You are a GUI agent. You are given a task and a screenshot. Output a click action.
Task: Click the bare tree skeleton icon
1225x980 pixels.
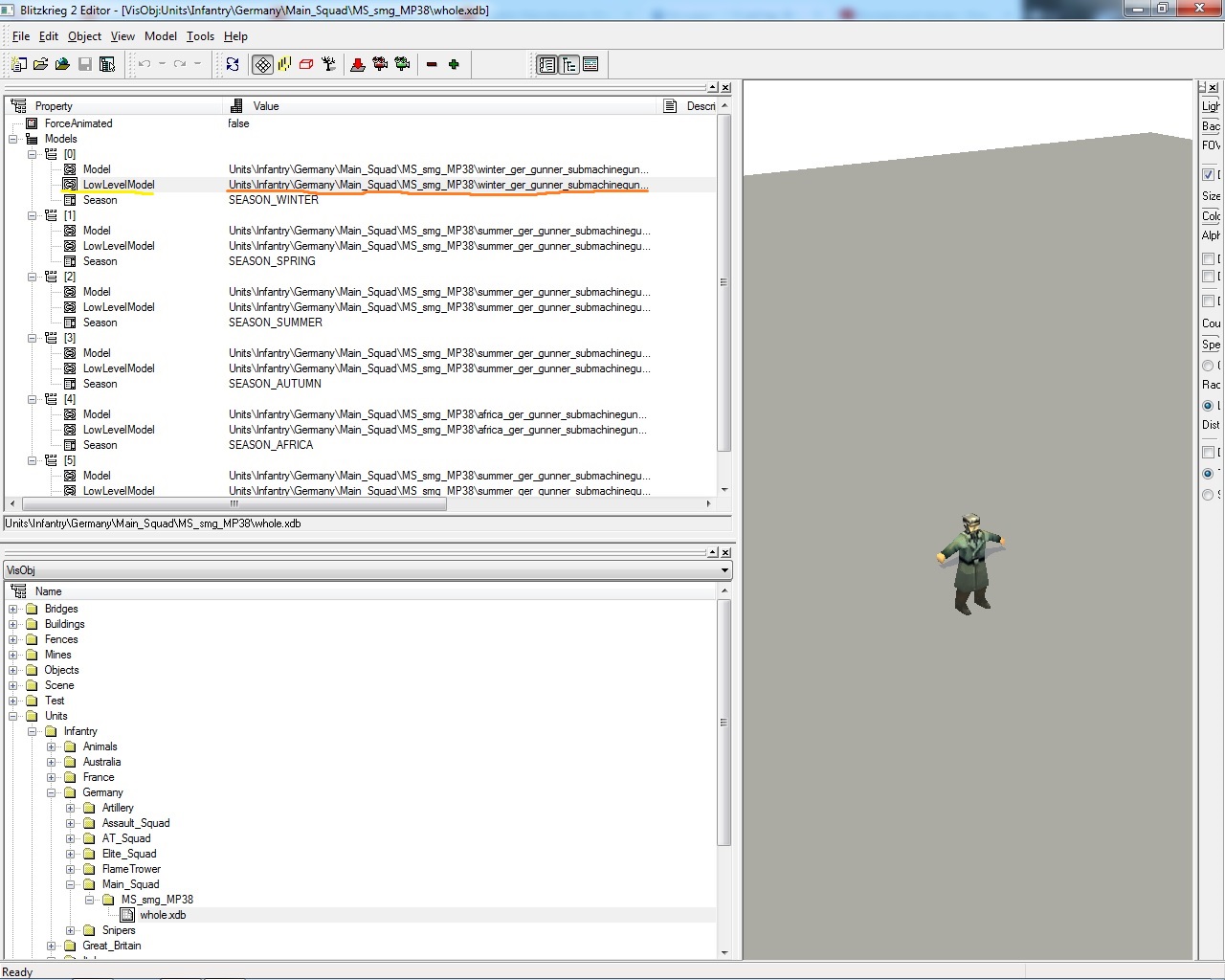click(x=329, y=64)
